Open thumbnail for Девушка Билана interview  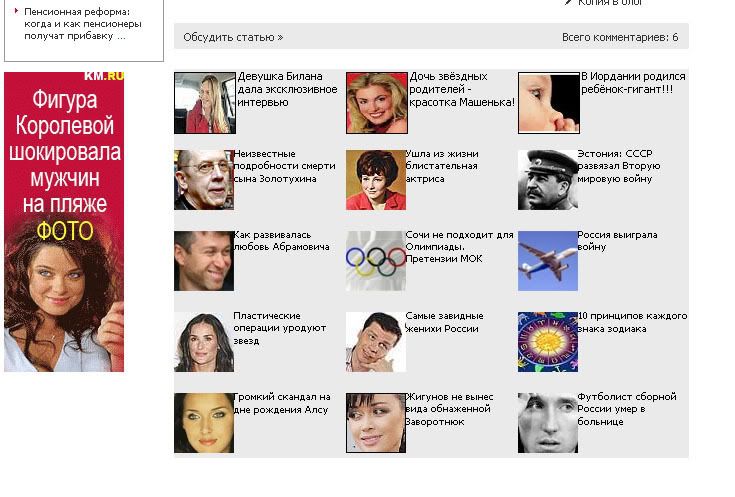(x=205, y=103)
